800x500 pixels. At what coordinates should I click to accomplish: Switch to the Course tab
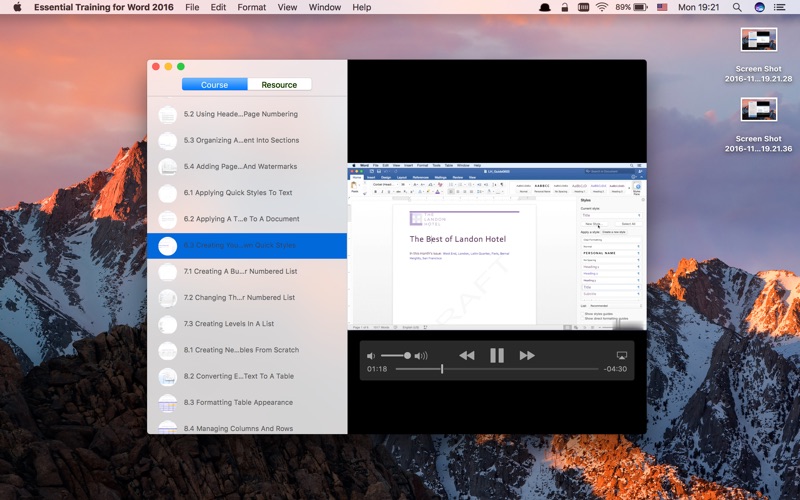pyautogui.click(x=214, y=85)
